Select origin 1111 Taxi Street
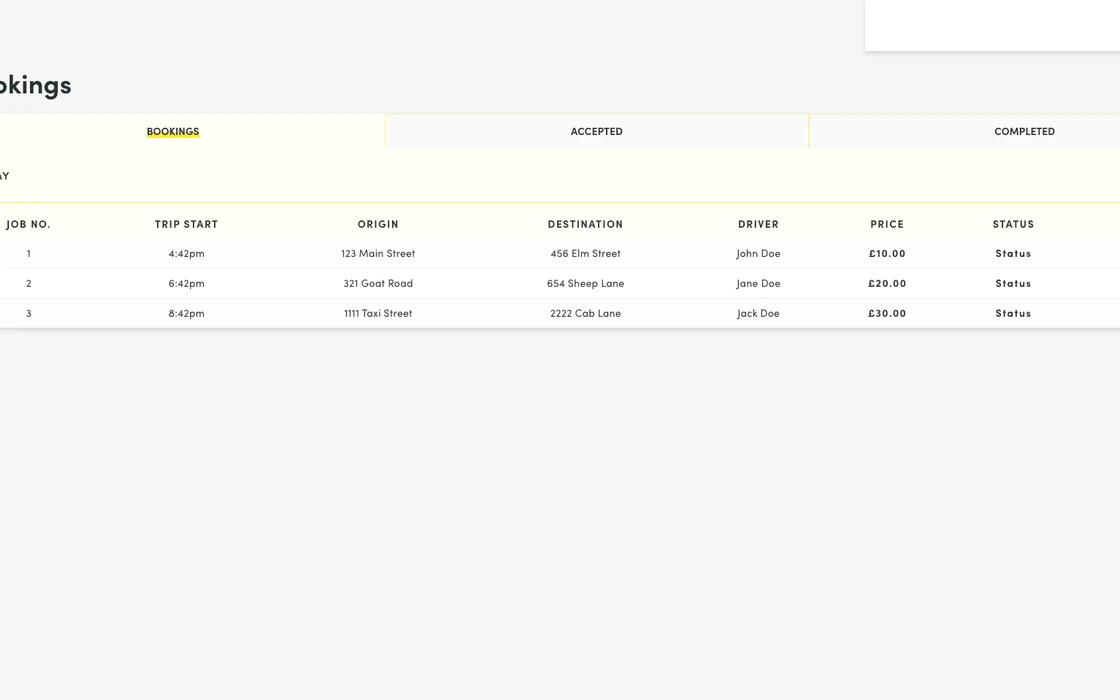 point(378,314)
